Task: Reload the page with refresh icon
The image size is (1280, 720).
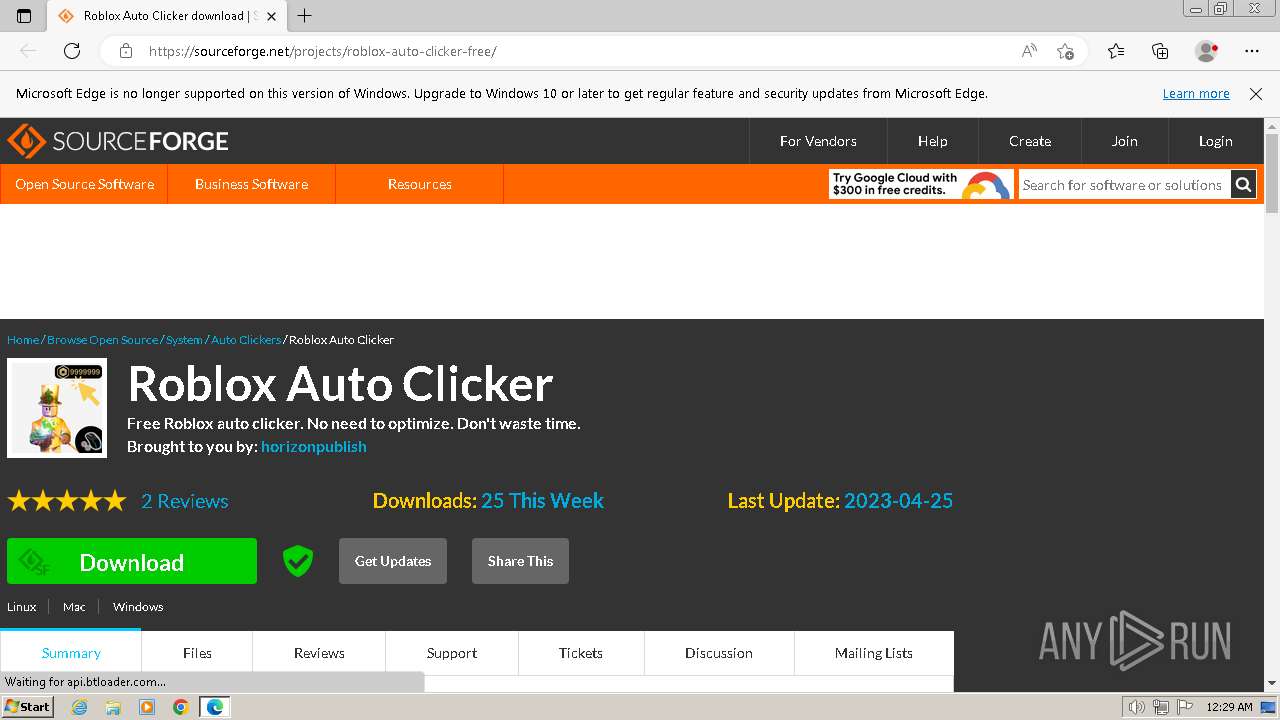Action: tap(72, 51)
